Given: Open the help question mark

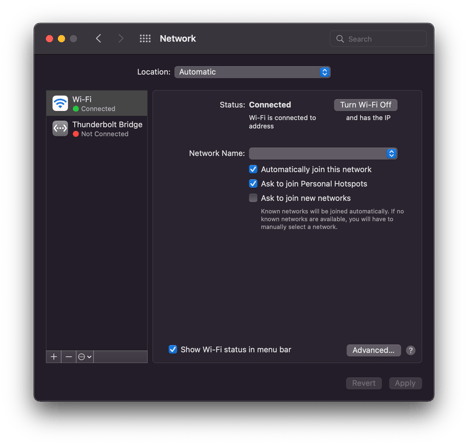Looking at the screenshot, I should click(x=411, y=350).
